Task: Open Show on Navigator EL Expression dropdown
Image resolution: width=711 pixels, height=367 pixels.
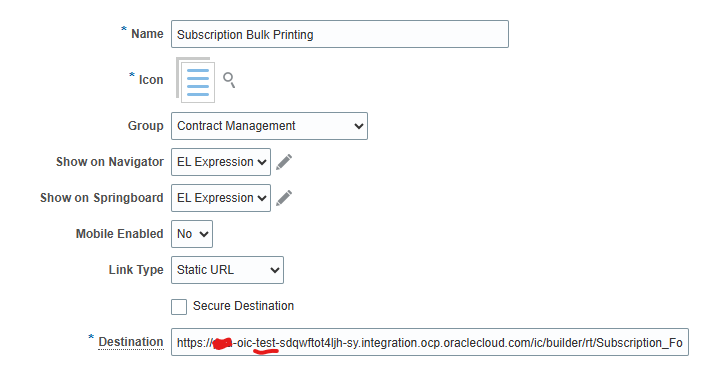Action: 221,162
